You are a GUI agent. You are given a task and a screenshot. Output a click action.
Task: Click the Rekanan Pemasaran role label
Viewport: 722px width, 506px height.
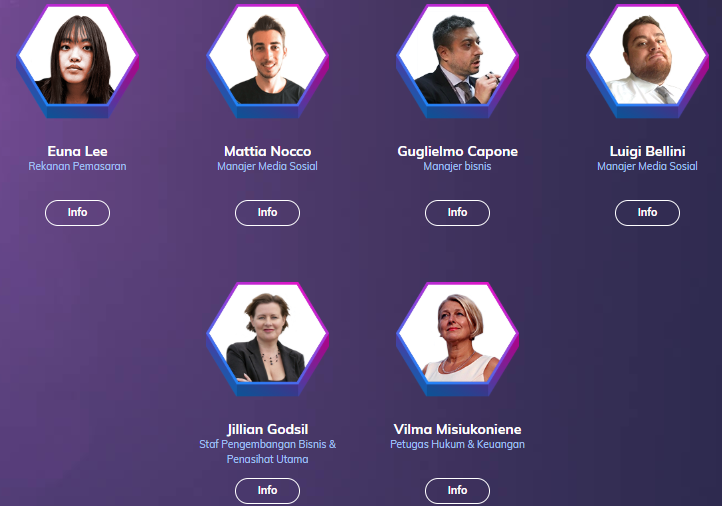tap(77, 166)
